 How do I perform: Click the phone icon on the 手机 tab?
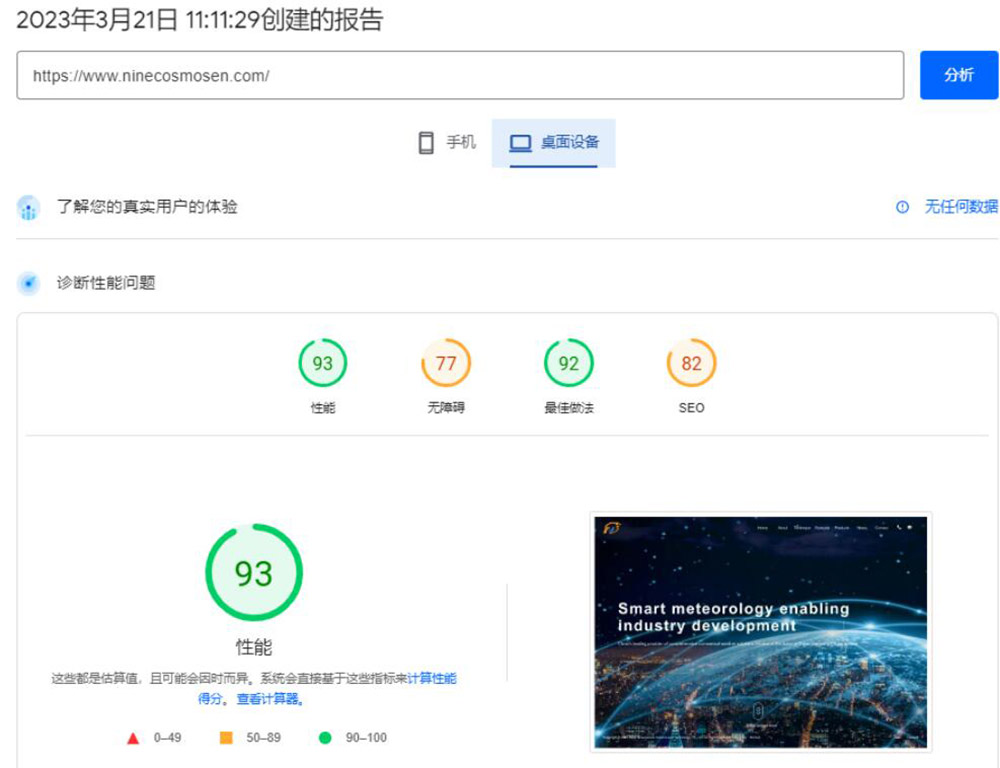(426, 143)
